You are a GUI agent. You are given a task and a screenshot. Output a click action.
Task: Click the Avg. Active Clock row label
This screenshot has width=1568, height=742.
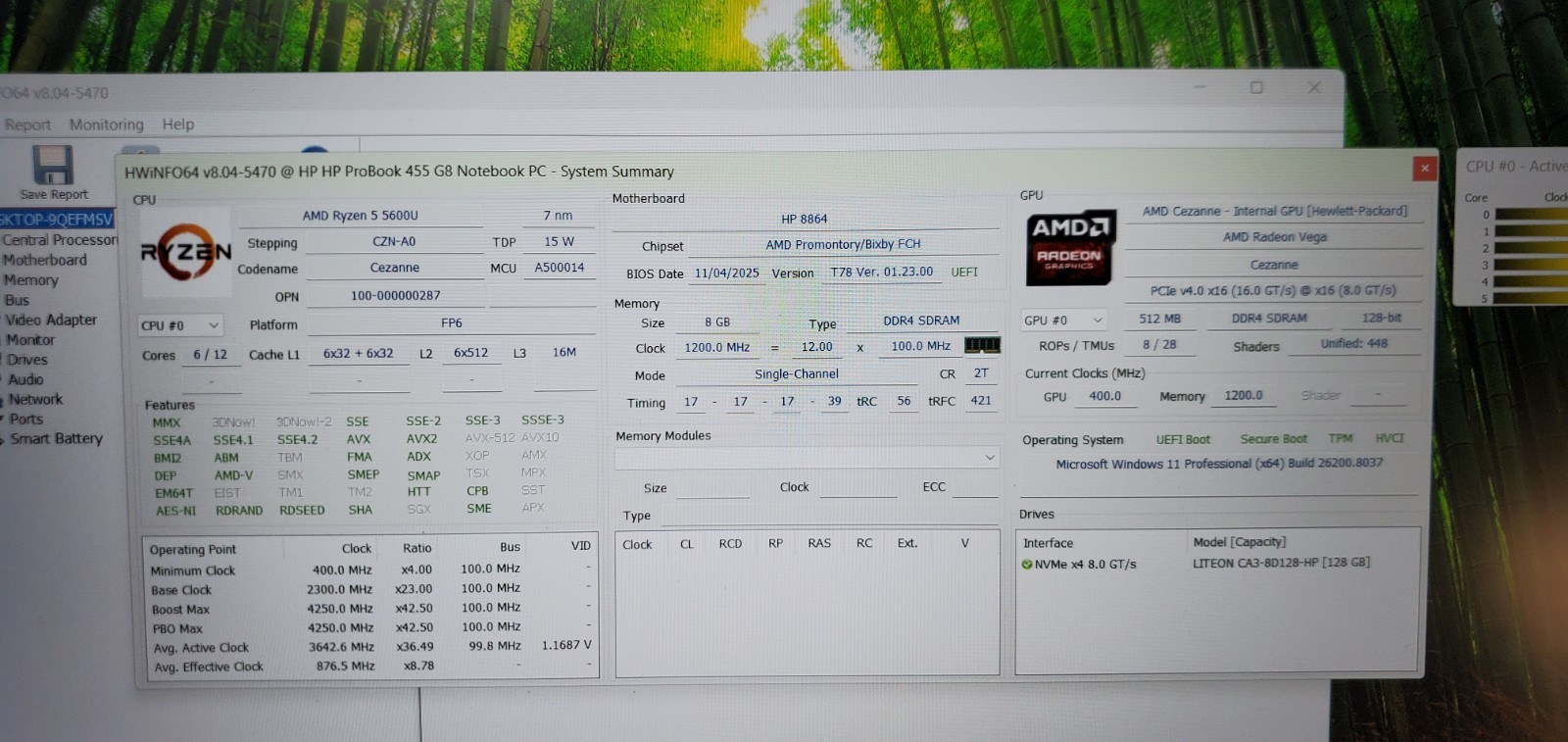pos(201,648)
